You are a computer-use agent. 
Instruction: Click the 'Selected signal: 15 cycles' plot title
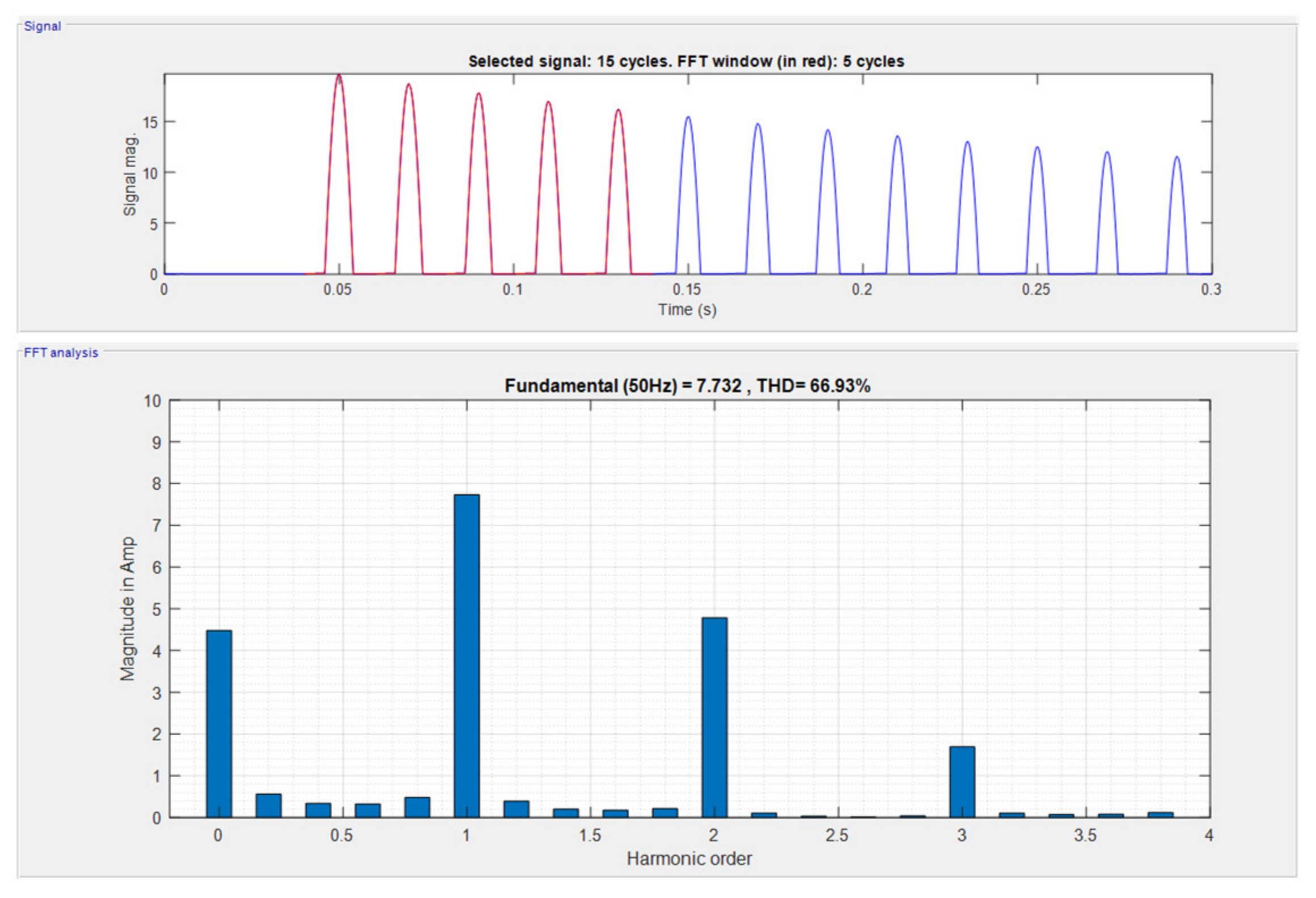pos(686,61)
